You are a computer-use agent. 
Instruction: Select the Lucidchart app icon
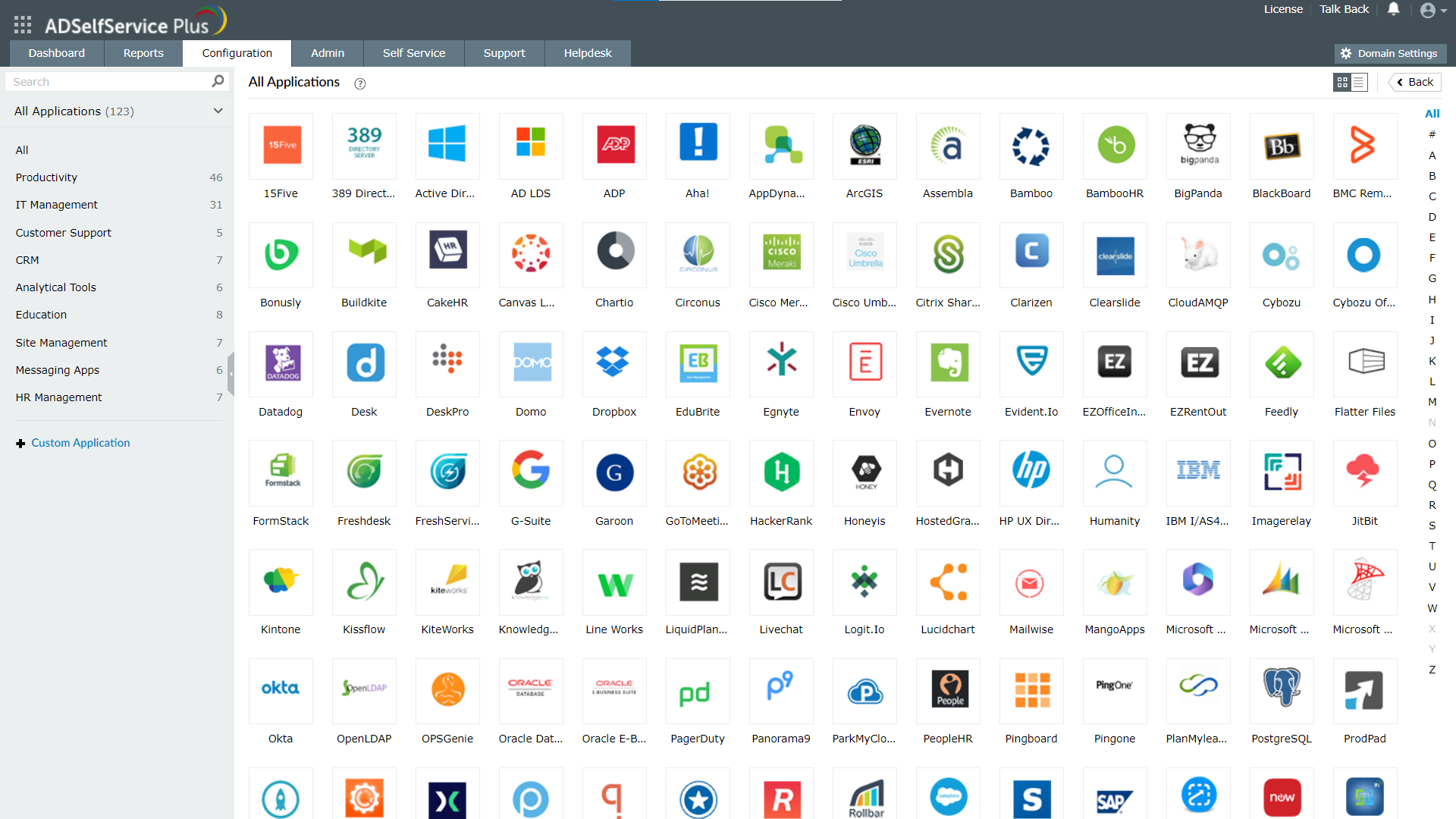[x=947, y=582]
